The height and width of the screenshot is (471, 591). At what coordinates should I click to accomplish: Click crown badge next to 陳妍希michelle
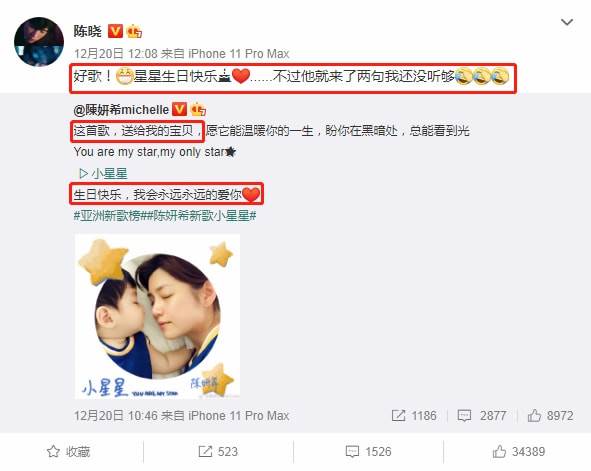click(199, 110)
